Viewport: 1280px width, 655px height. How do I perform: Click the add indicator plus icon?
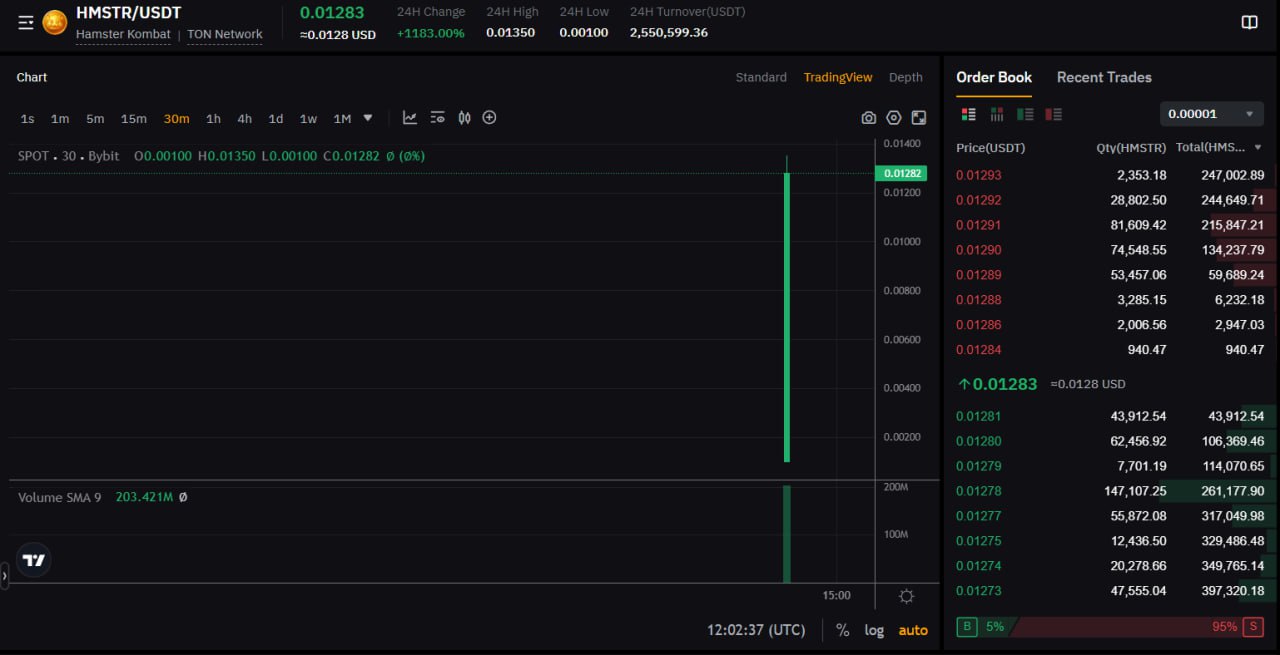[489, 118]
